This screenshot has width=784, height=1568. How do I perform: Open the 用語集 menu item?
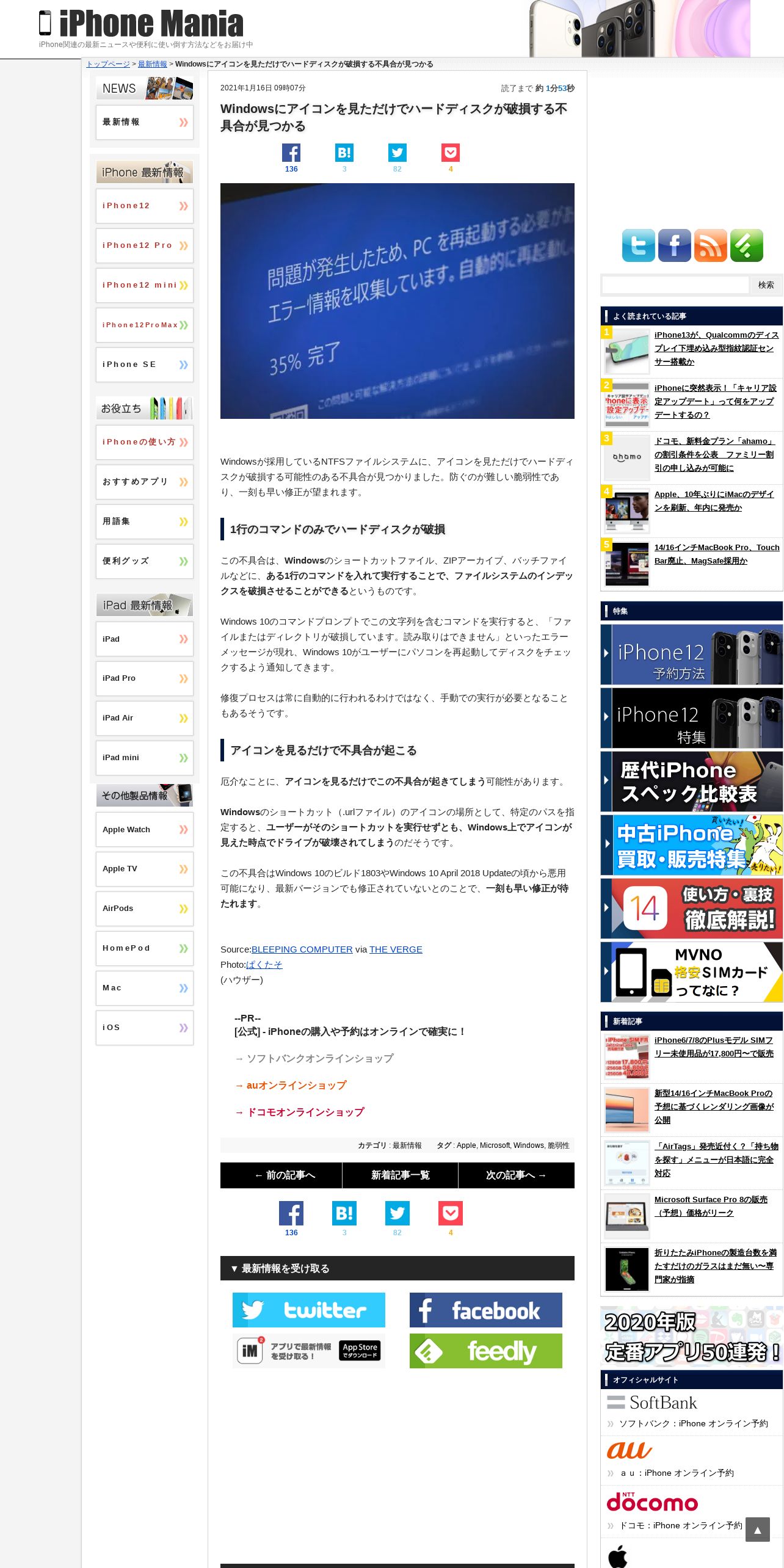click(x=145, y=521)
